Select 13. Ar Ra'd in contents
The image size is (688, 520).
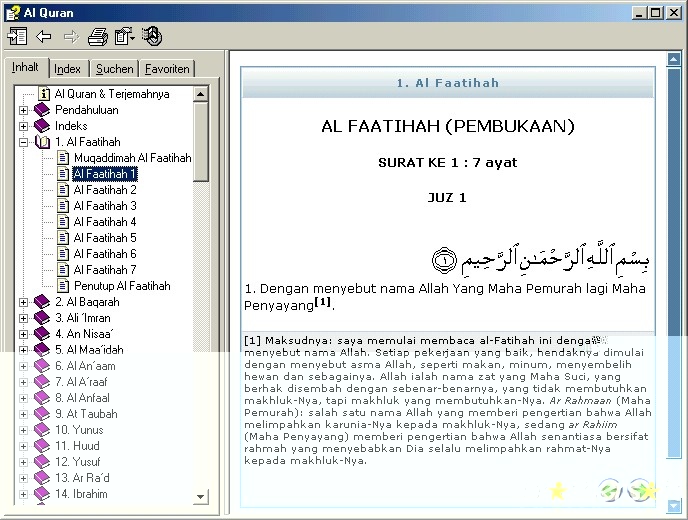pyautogui.click(x=82, y=478)
